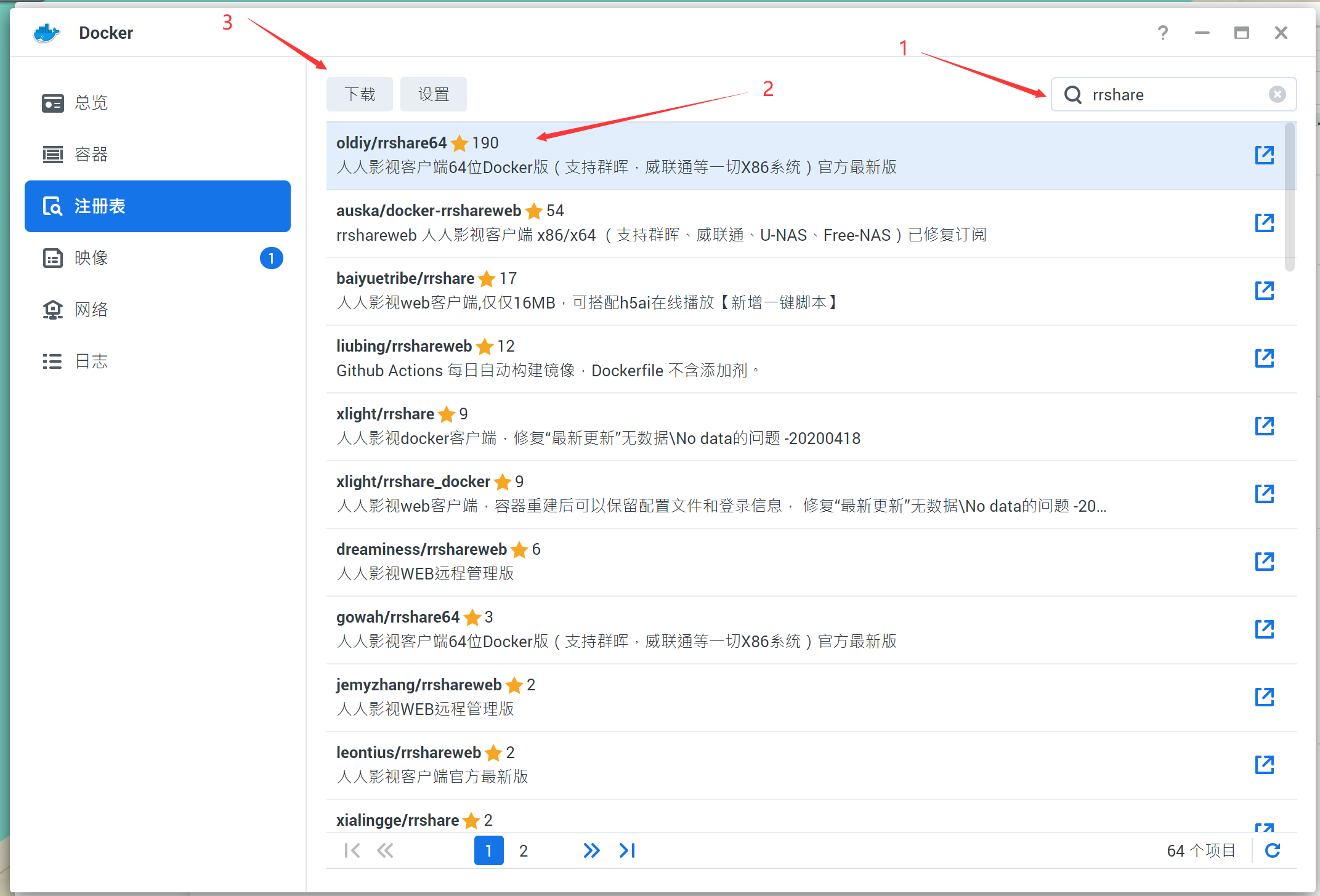1320x896 pixels.
Task: Click the 映像 badge showing 1
Action: (271, 258)
